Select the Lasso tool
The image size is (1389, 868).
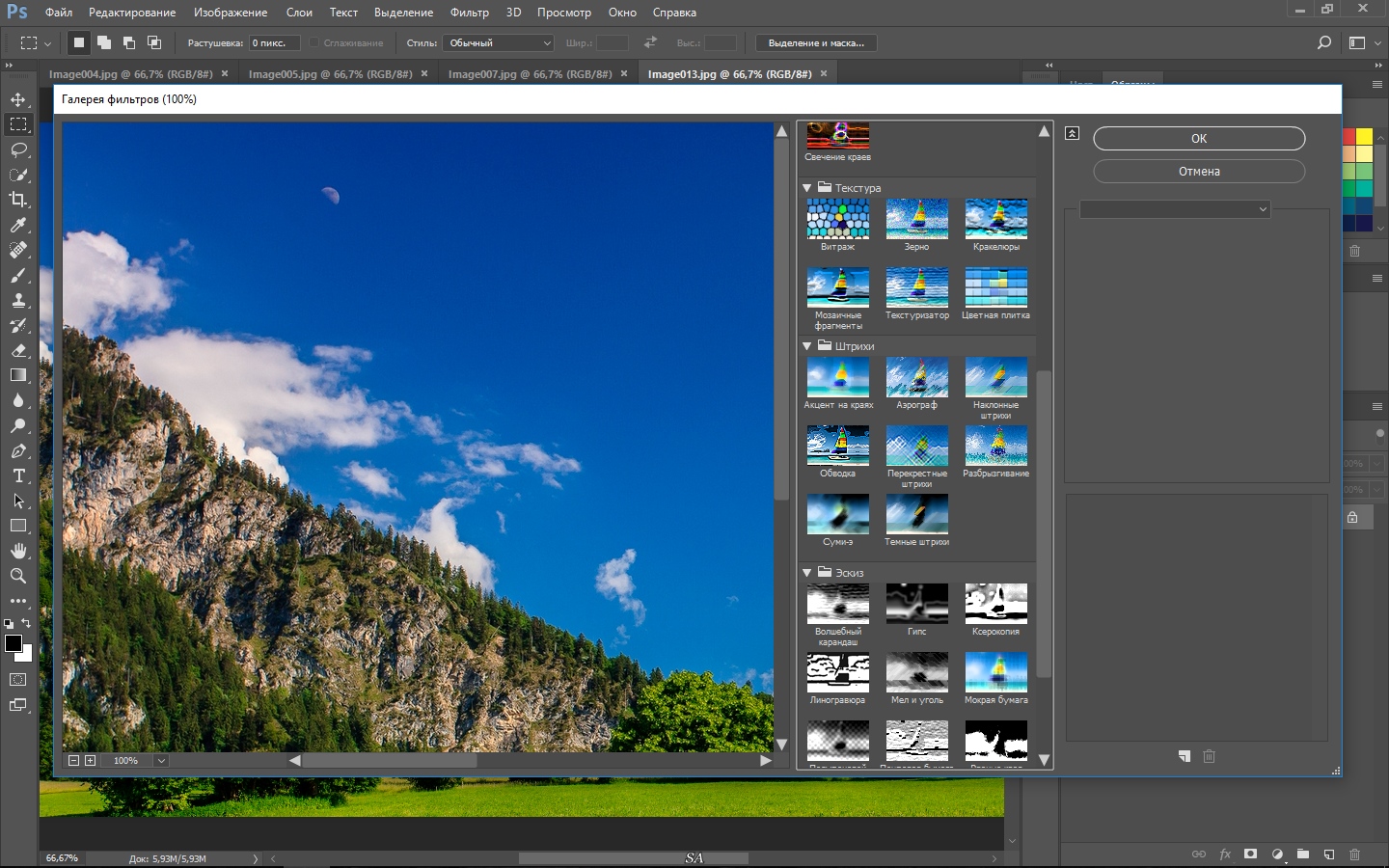(18, 149)
